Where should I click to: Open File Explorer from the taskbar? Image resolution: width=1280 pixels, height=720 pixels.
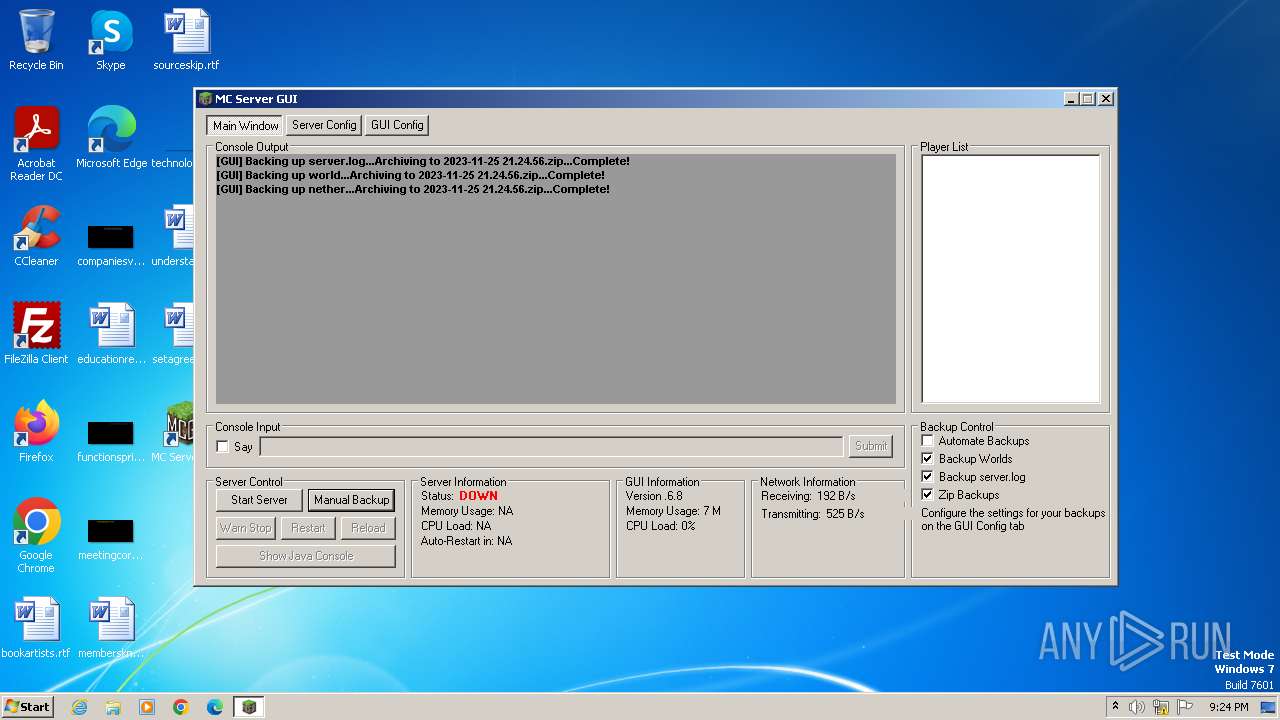(x=113, y=707)
